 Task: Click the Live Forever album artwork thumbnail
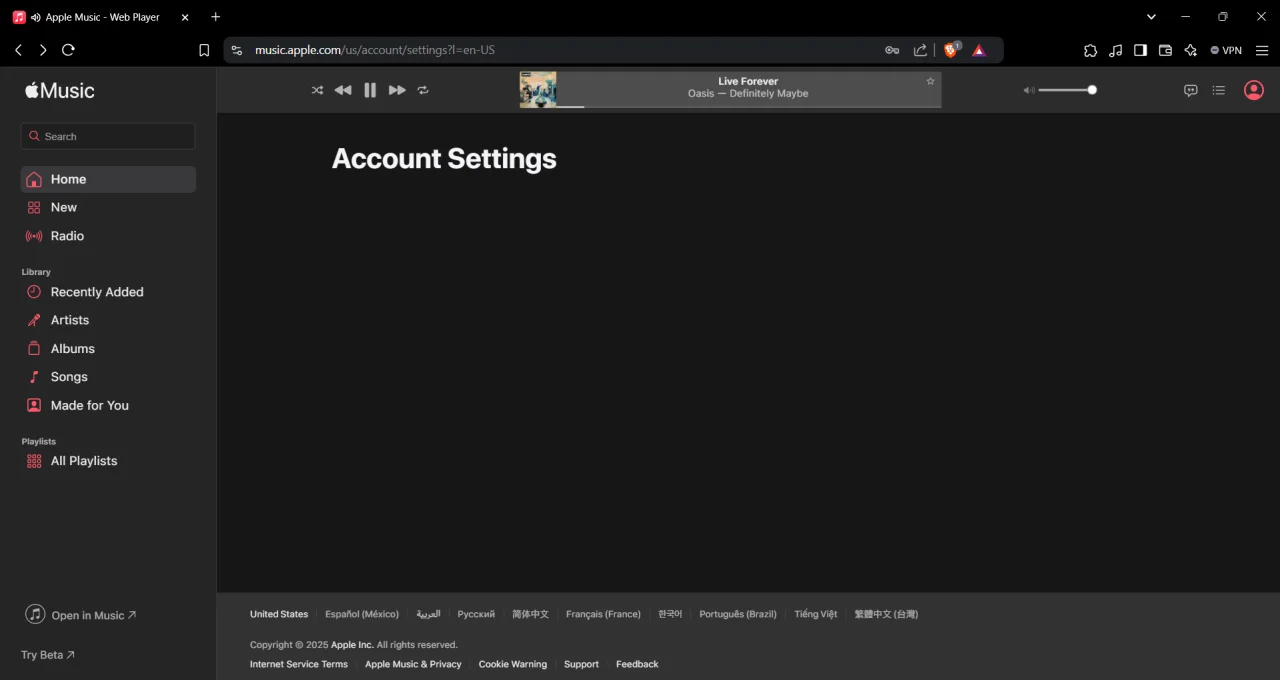538,89
